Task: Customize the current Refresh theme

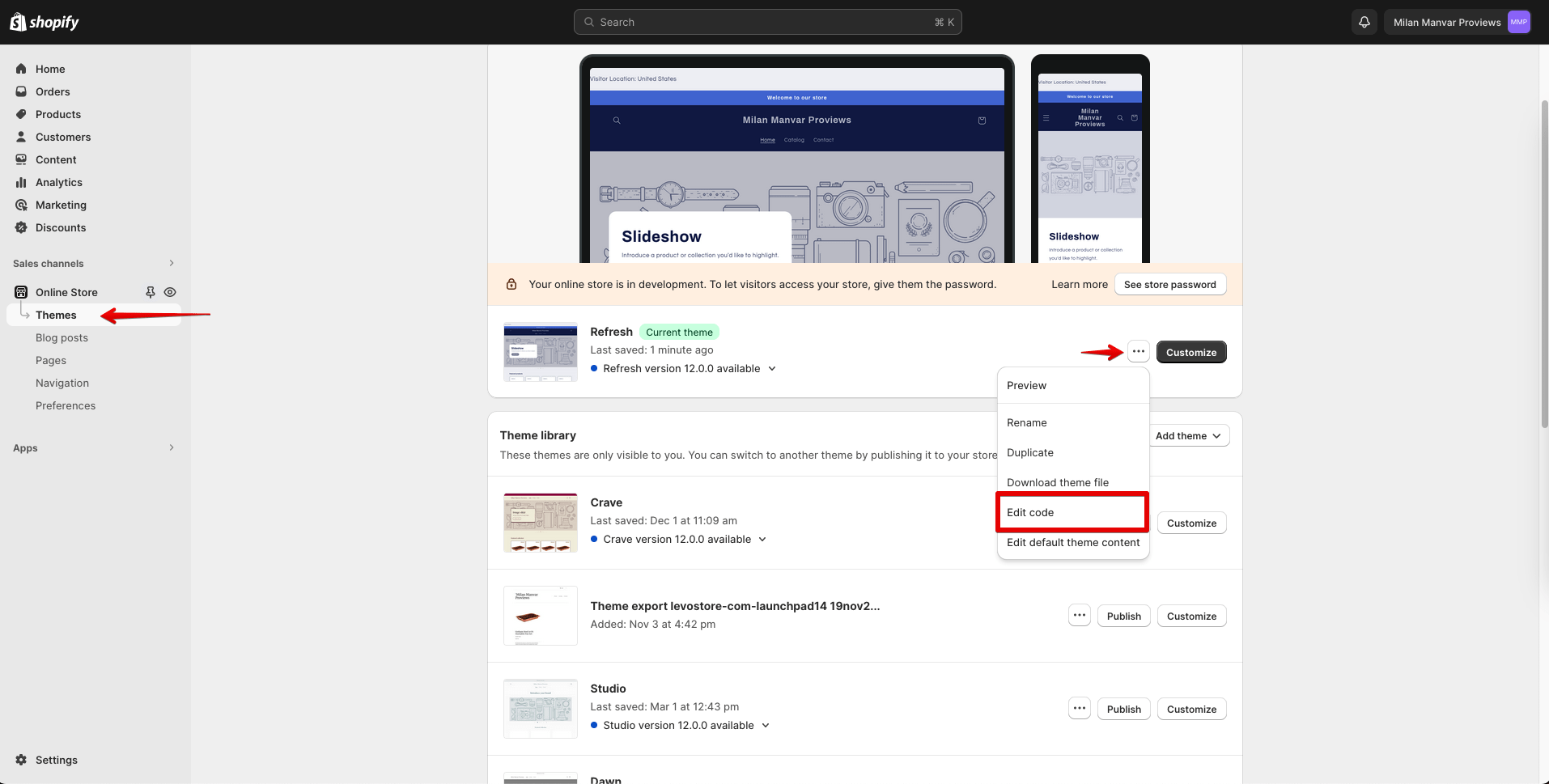Action: click(1191, 352)
